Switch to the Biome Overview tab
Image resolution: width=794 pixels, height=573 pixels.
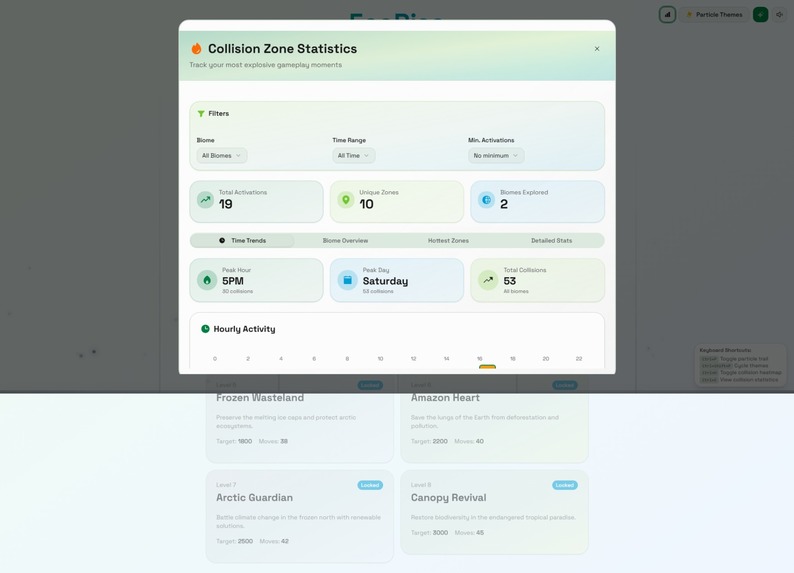click(345, 240)
